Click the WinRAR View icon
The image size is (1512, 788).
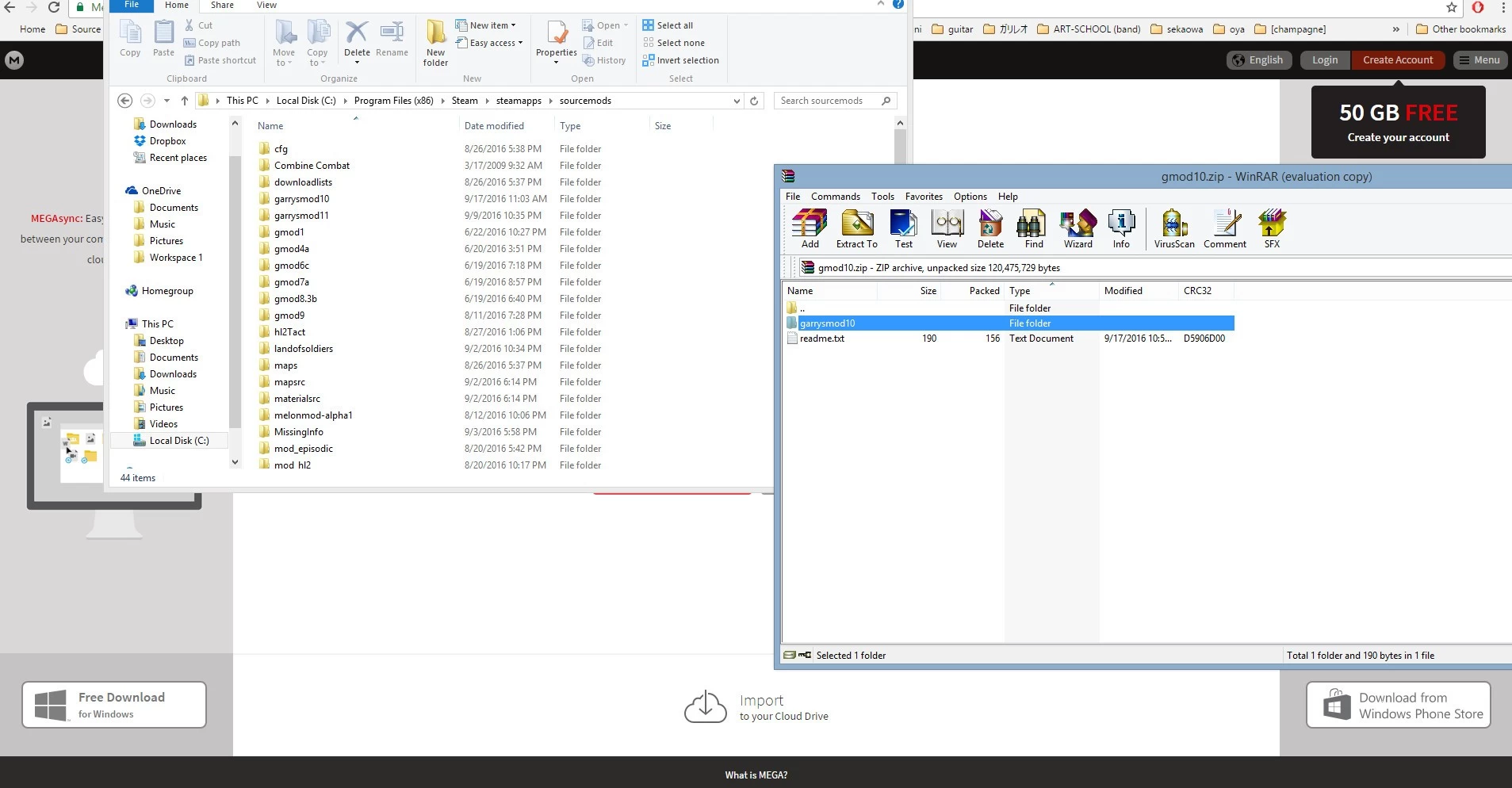(947, 229)
